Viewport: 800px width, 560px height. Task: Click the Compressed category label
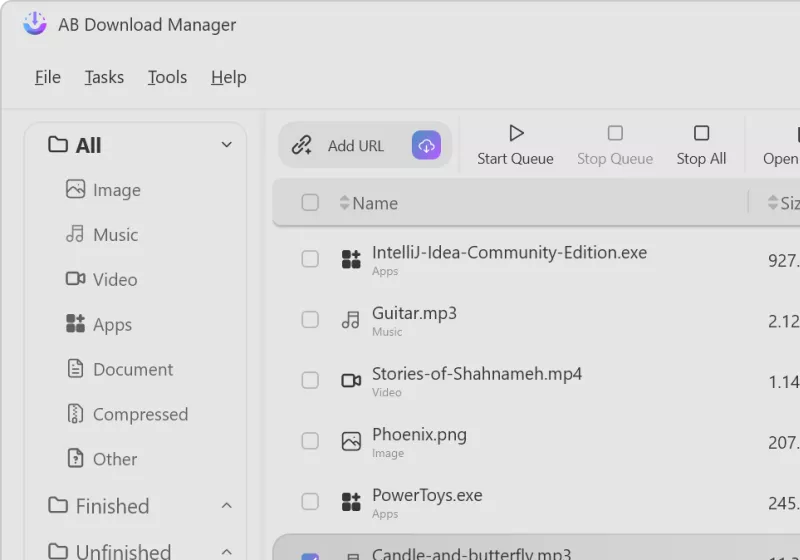pyautogui.click(x=140, y=414)
